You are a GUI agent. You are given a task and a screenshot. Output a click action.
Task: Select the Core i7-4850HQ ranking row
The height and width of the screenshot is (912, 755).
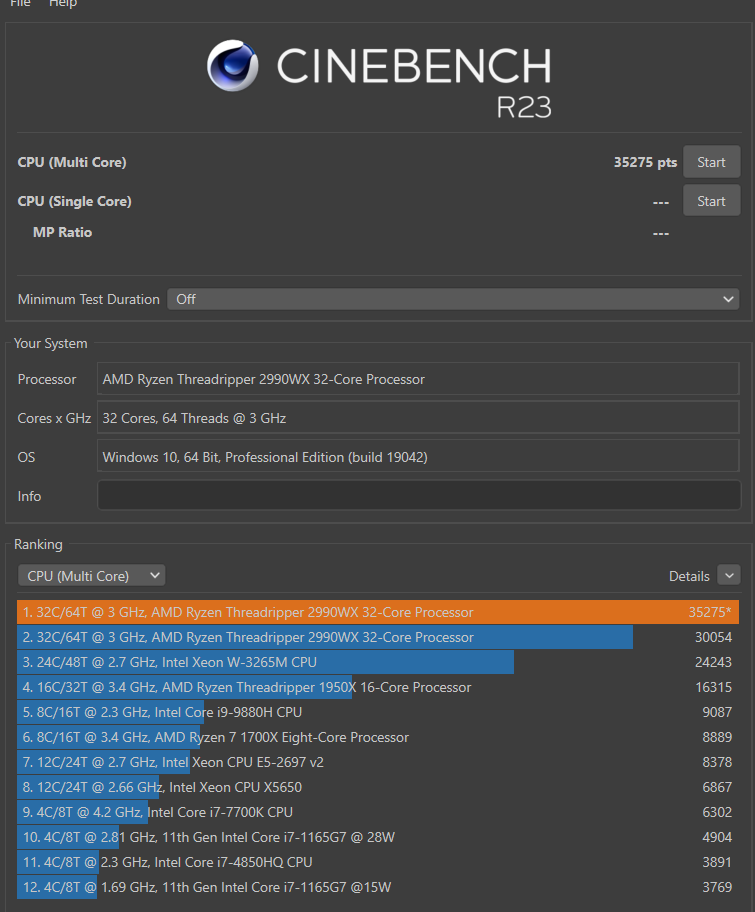click(378, 862)
